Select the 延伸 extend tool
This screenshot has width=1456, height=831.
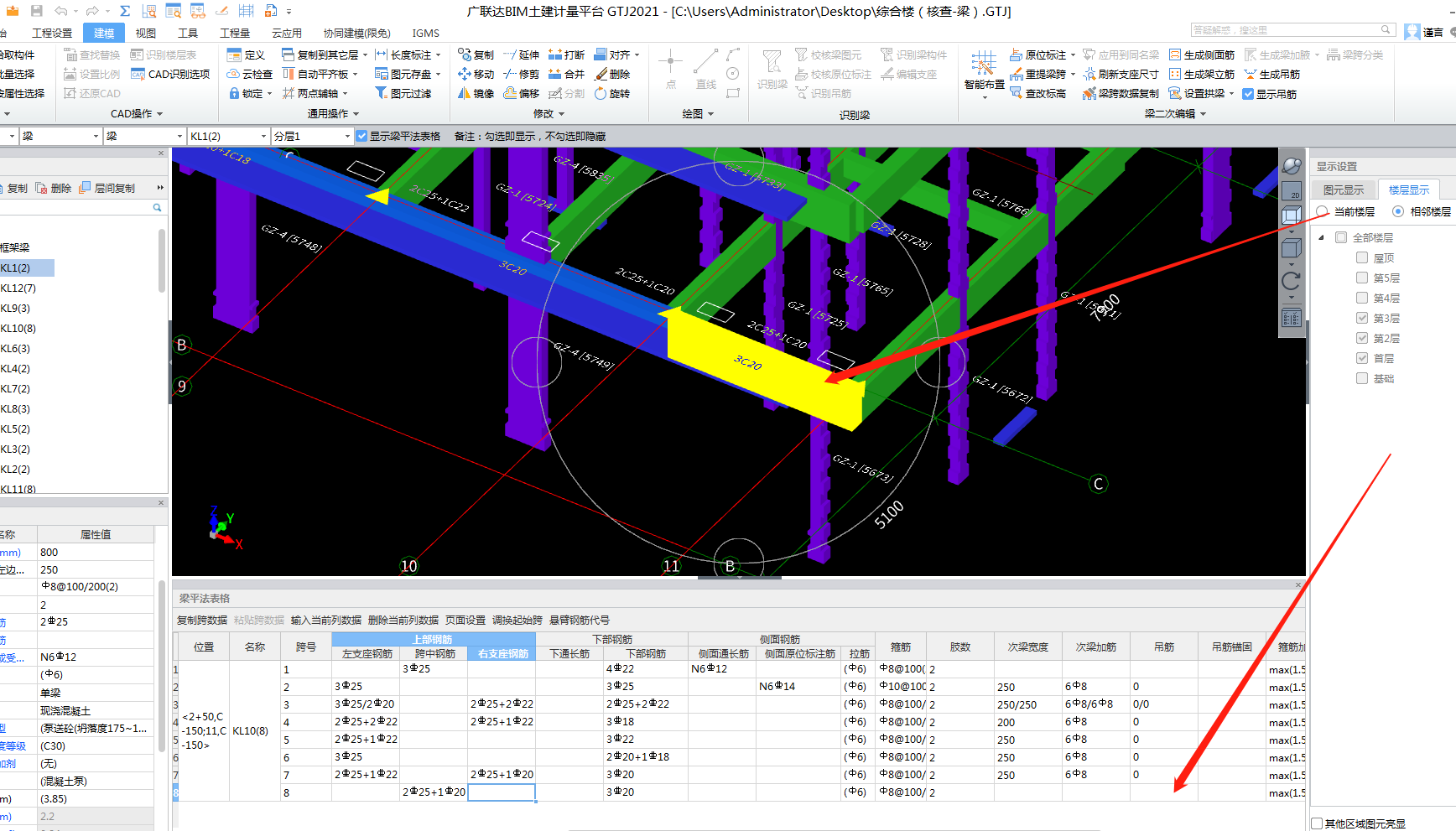click(x=521, y=55)
